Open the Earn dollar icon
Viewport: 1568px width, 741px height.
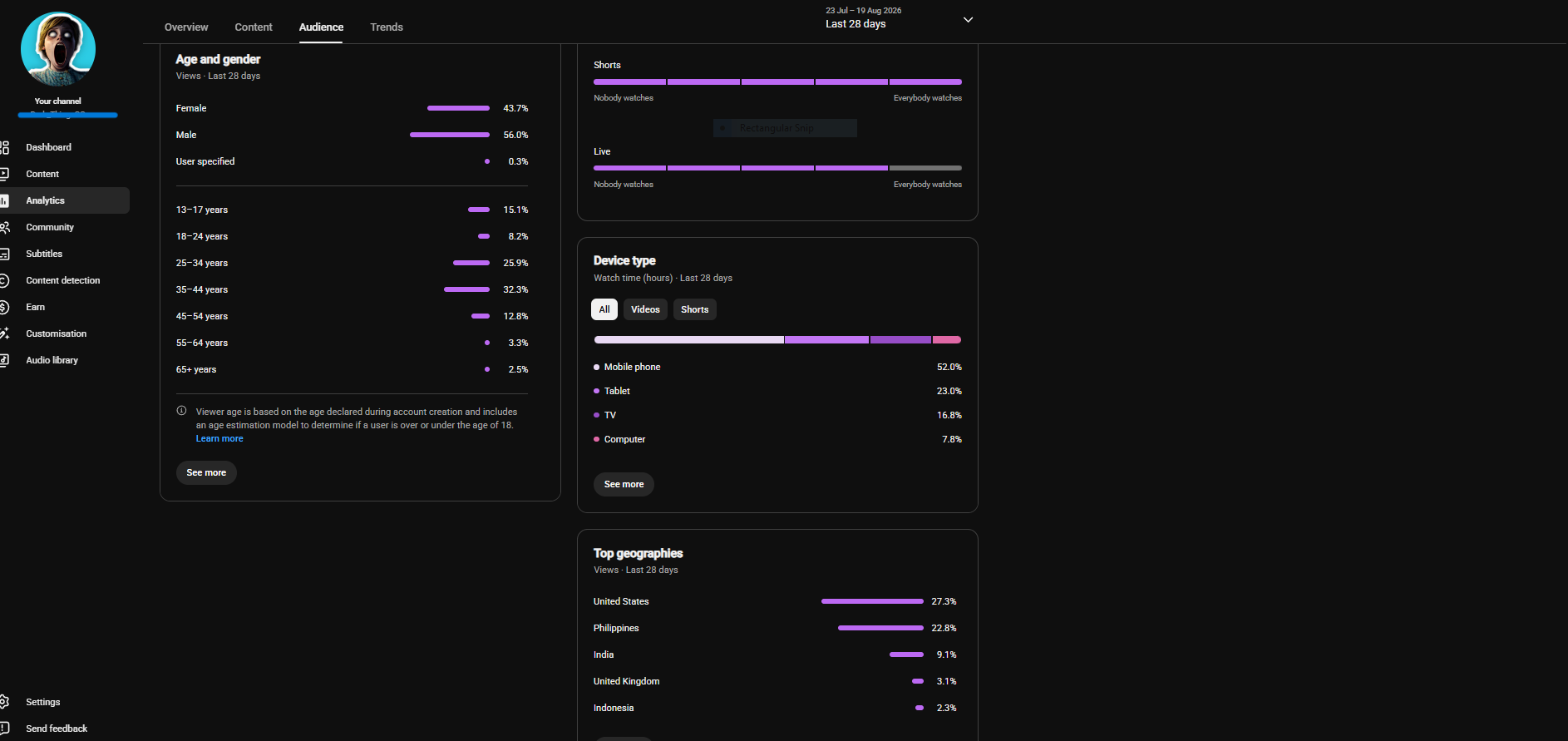[x=4, y=307]
